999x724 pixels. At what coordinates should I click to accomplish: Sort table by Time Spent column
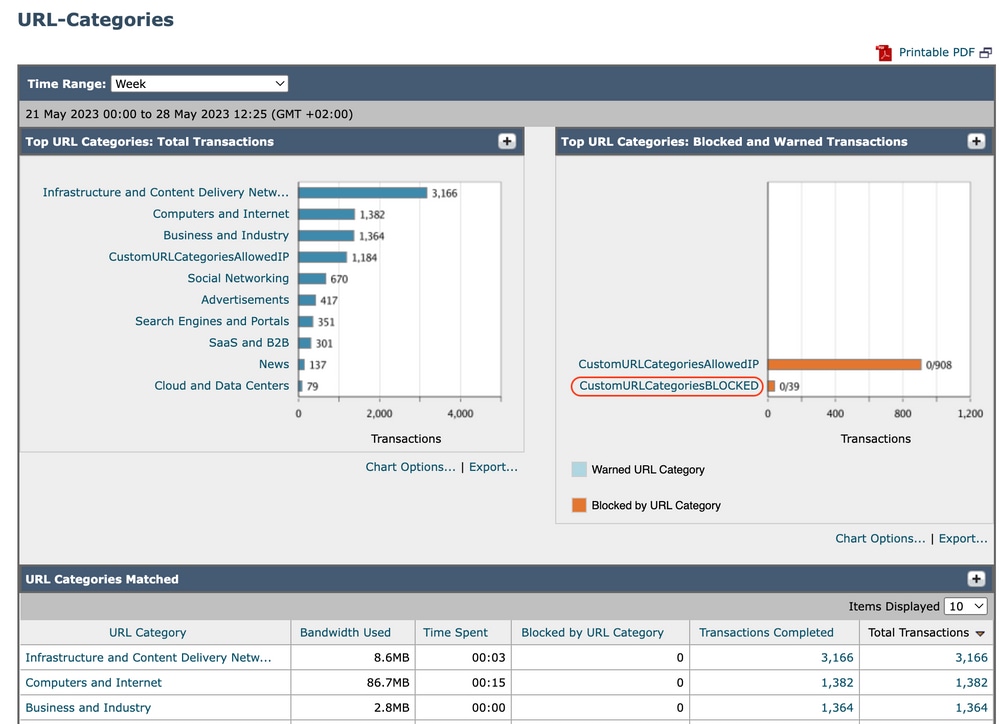[455, 632]
